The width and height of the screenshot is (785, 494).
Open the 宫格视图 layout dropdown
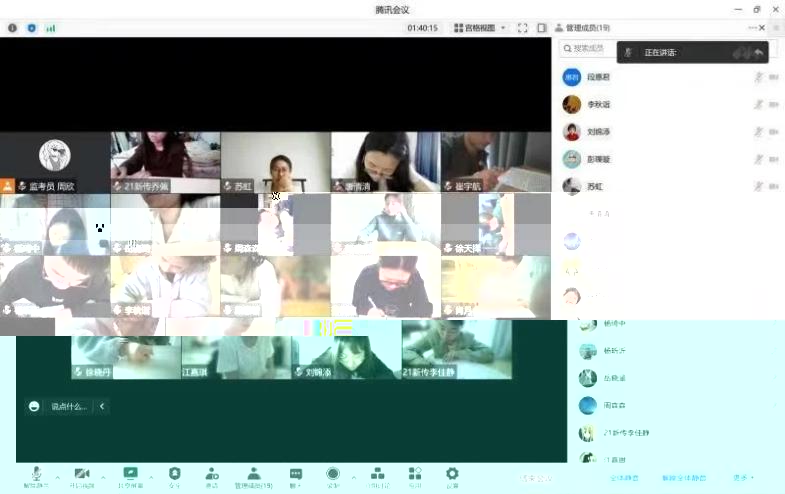[480, 28]
